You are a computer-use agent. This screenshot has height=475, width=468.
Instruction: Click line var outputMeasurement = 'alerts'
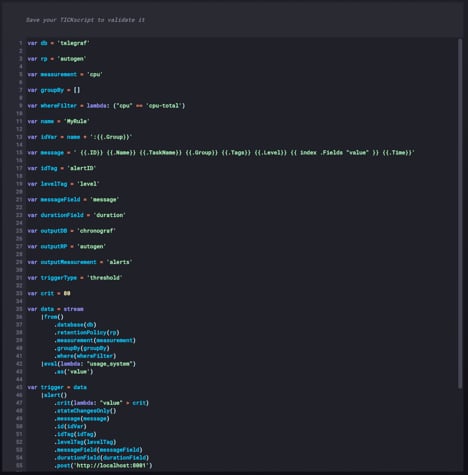80,262
